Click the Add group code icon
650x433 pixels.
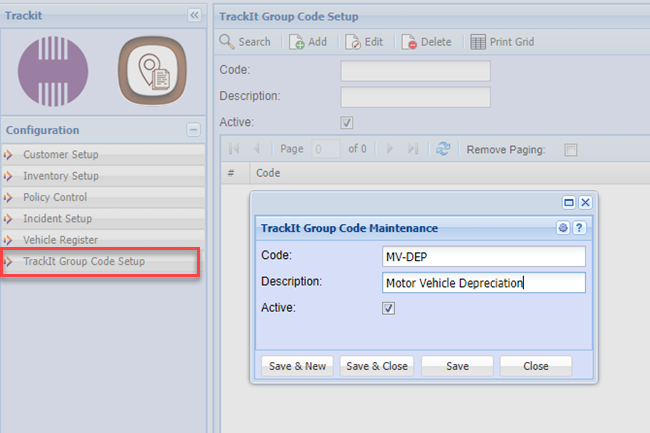297,42
